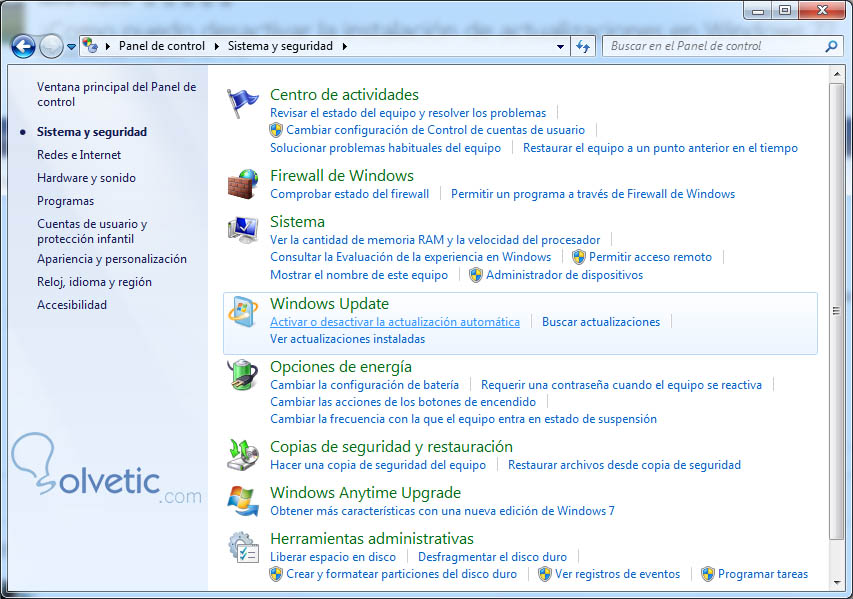853x599 pixels.
Task: Click Sistema y seguridad breadcrumb
Action: 280,46
